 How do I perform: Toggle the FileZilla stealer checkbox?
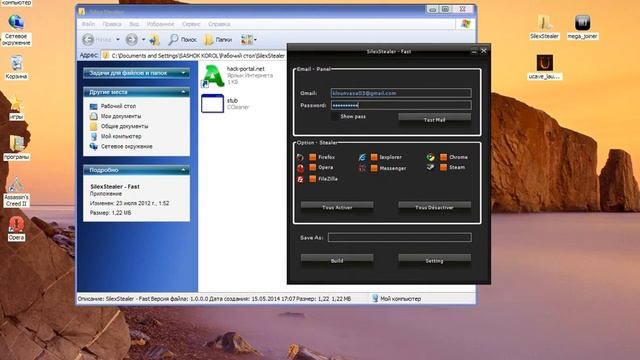313,179
